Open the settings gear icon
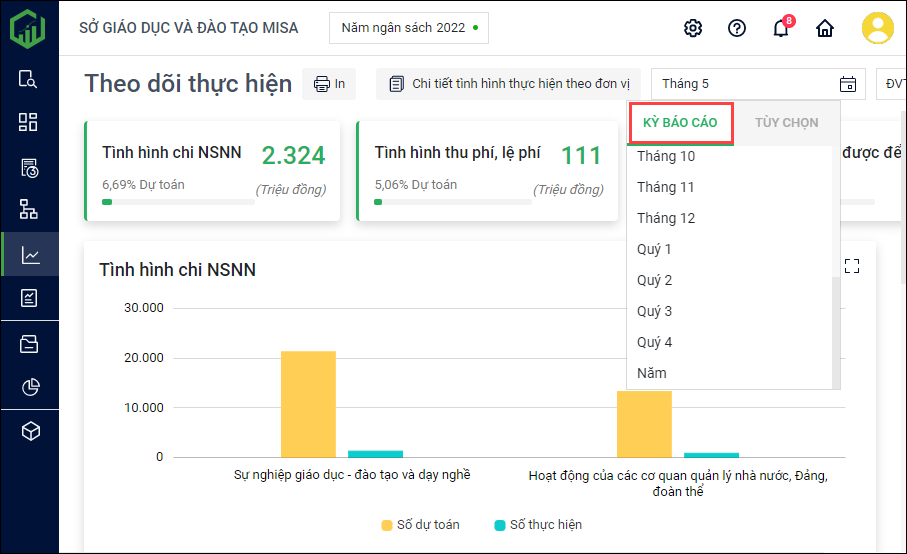The height and width of the screenshot is (554, 907). pyautogui.click(x=693, y=28)
